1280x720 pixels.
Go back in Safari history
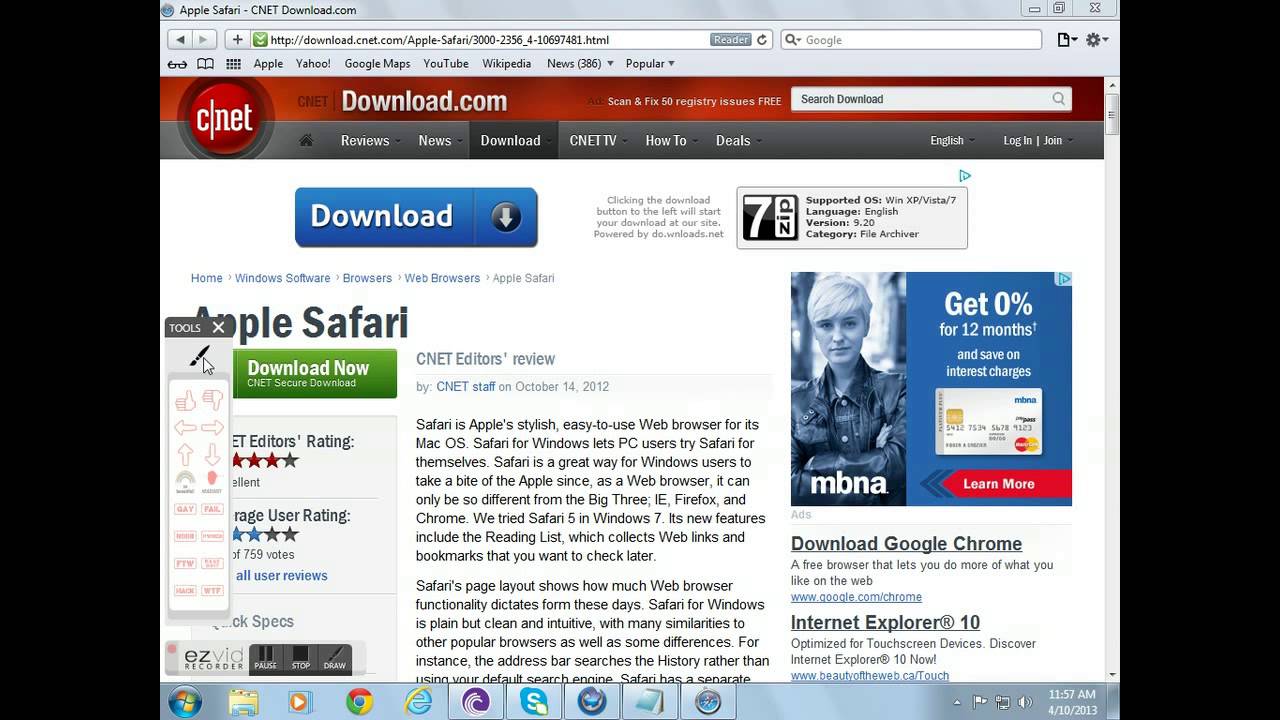tap(180, 40)
